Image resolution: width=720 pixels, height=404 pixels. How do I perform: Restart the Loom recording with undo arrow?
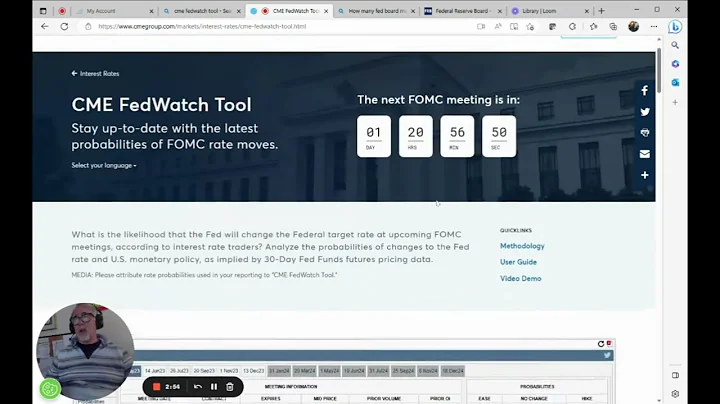(198, 387)
